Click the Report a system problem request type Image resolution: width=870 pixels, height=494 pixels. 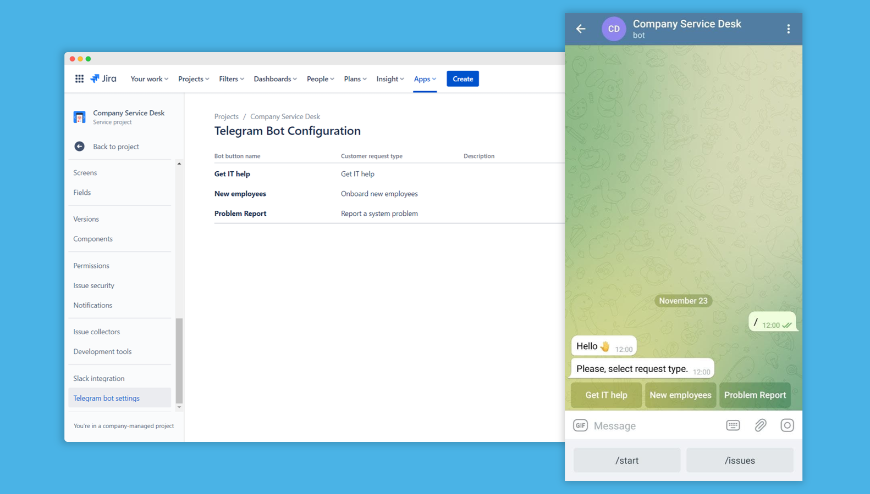pos(379,214)
